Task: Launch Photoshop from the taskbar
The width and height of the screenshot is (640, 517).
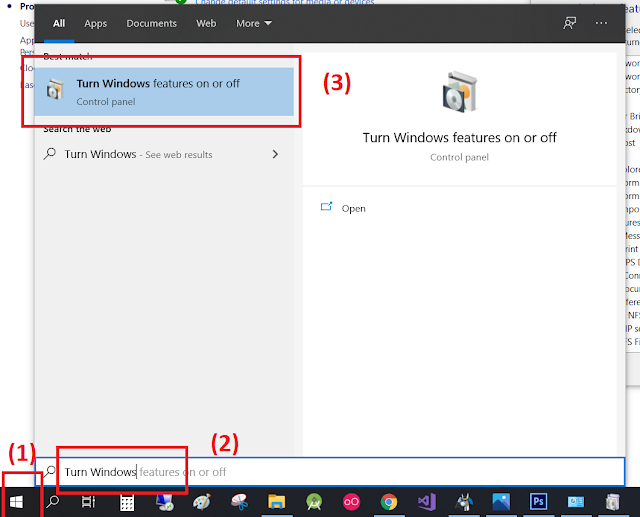Action: pos(538,502)
